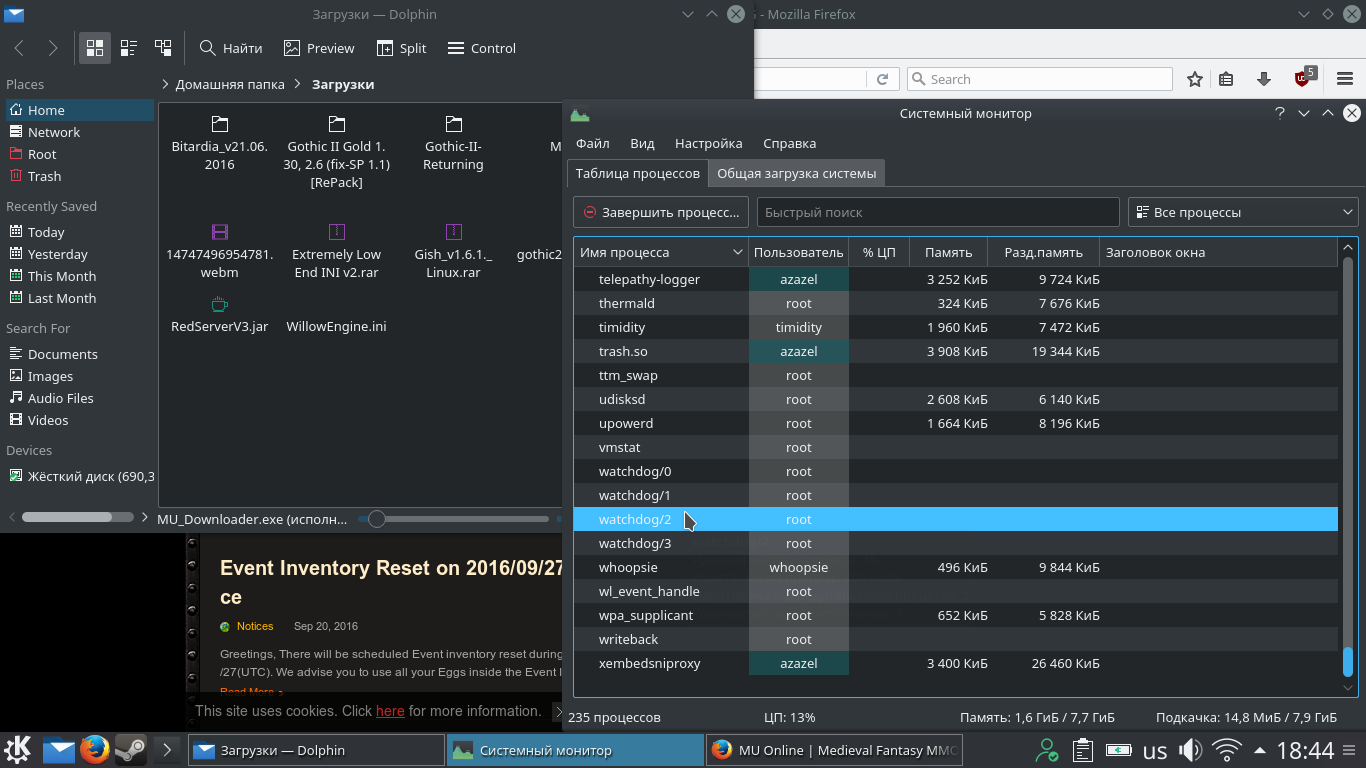The image size is (1366, 768).
Task: Open Home place in Dolphin sidebar
Action: coord(80,110)
